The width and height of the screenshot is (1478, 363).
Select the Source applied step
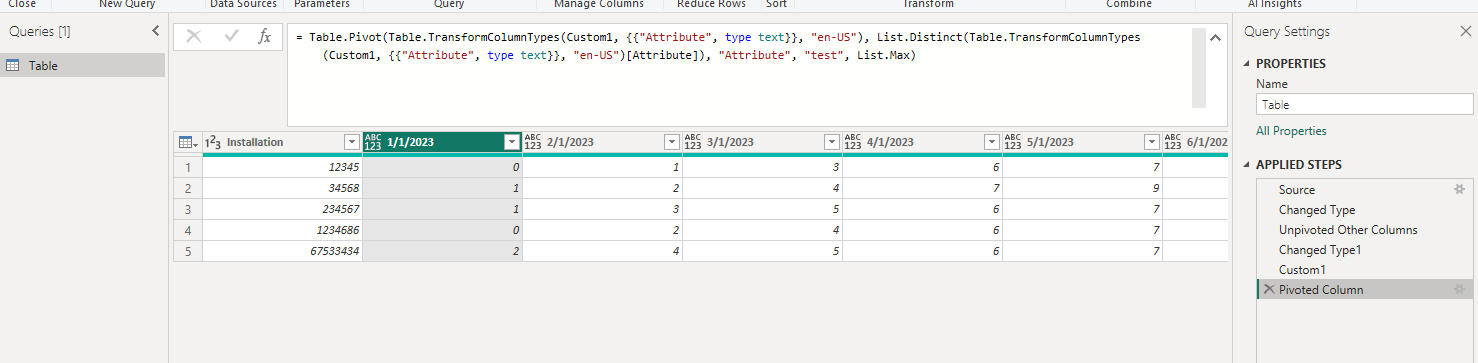[x=1365, y=189]
